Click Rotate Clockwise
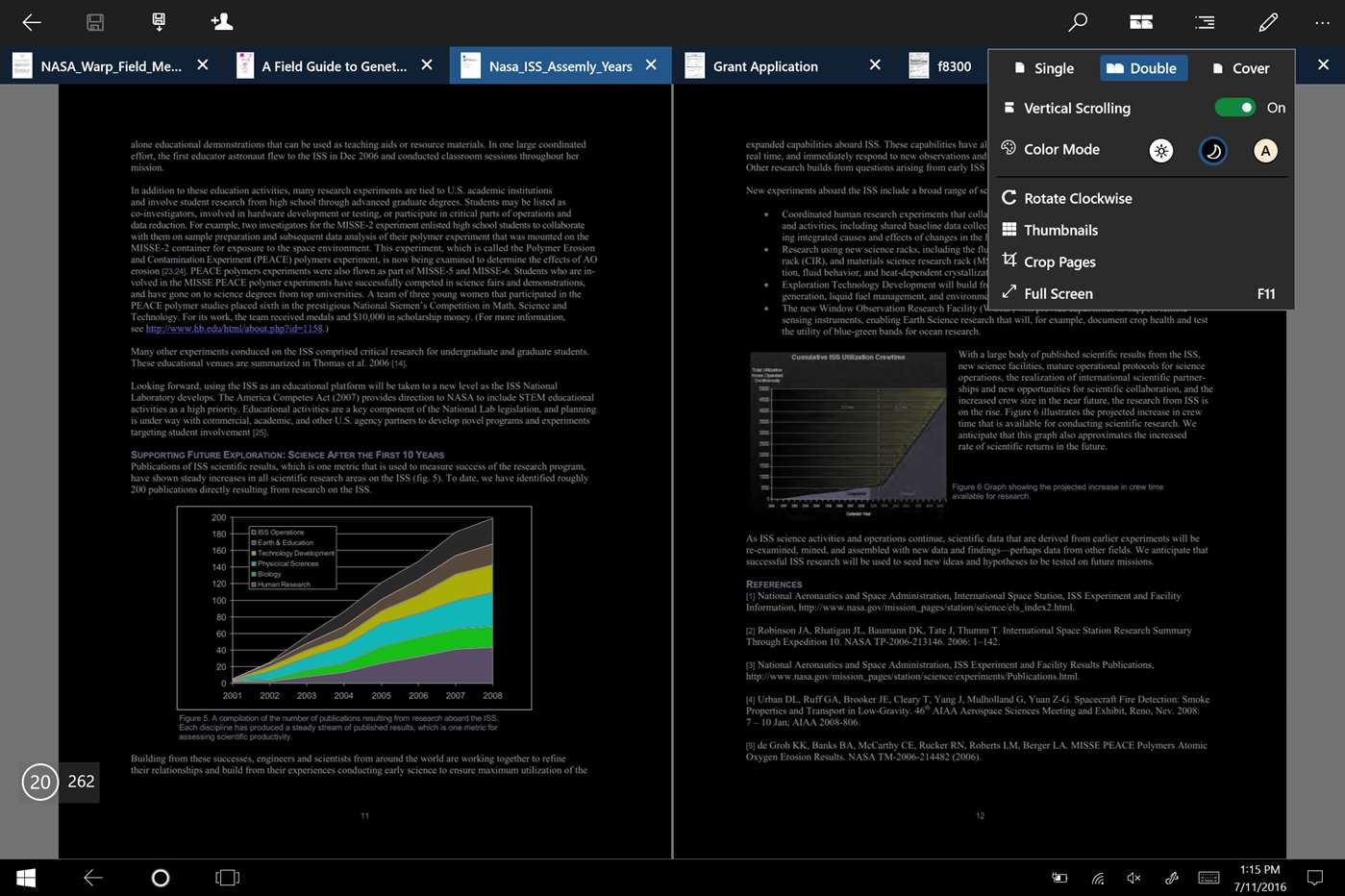 coord(1078,198)
